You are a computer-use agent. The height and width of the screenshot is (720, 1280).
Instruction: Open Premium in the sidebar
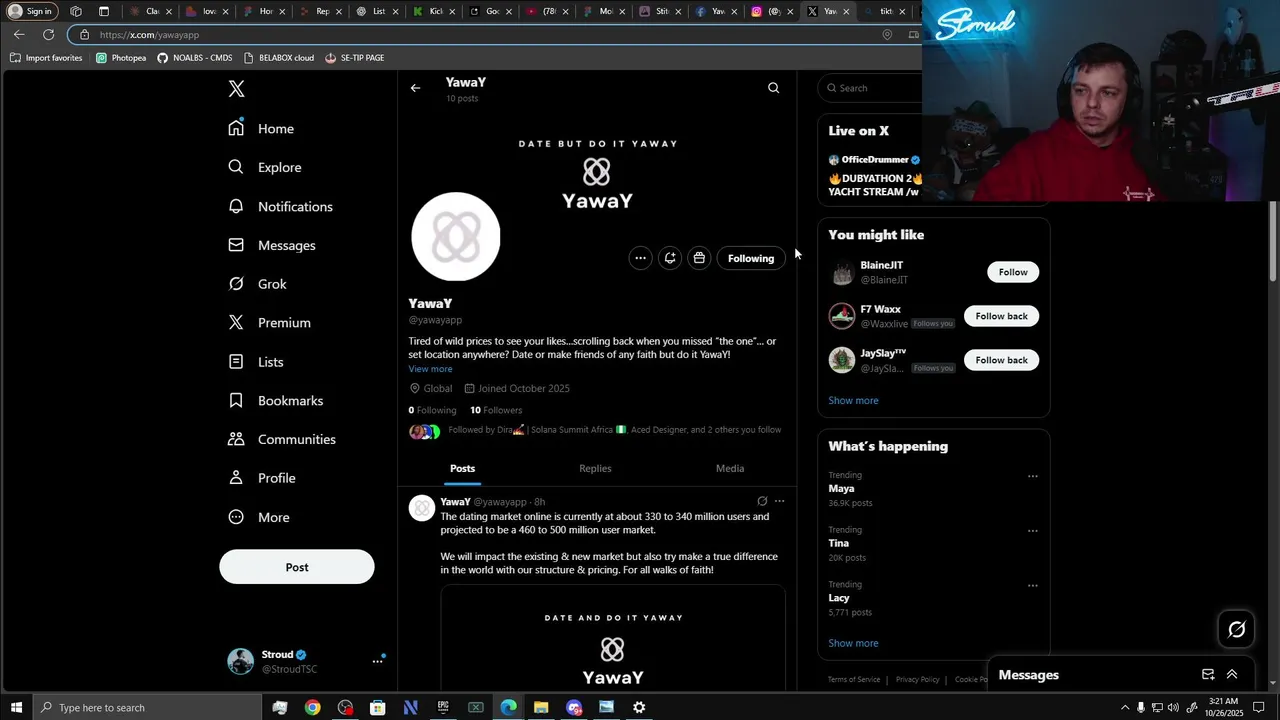[x=269, y=322]
